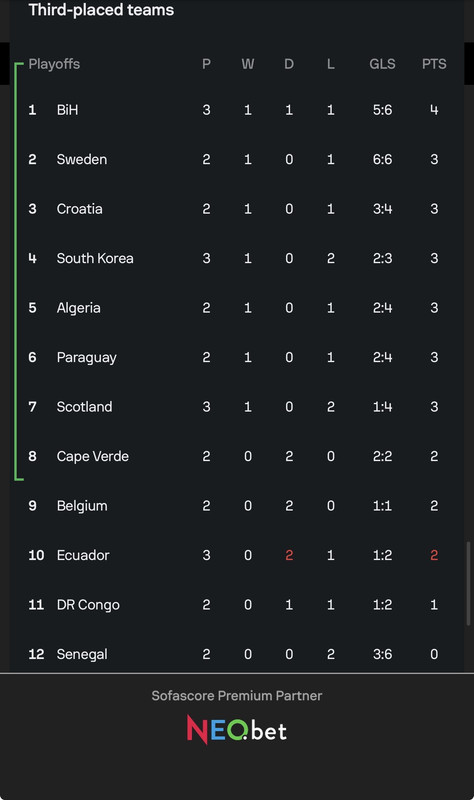474x800 pixels.
Task: Select Ecuador in the standings
Action: [237, 555]
